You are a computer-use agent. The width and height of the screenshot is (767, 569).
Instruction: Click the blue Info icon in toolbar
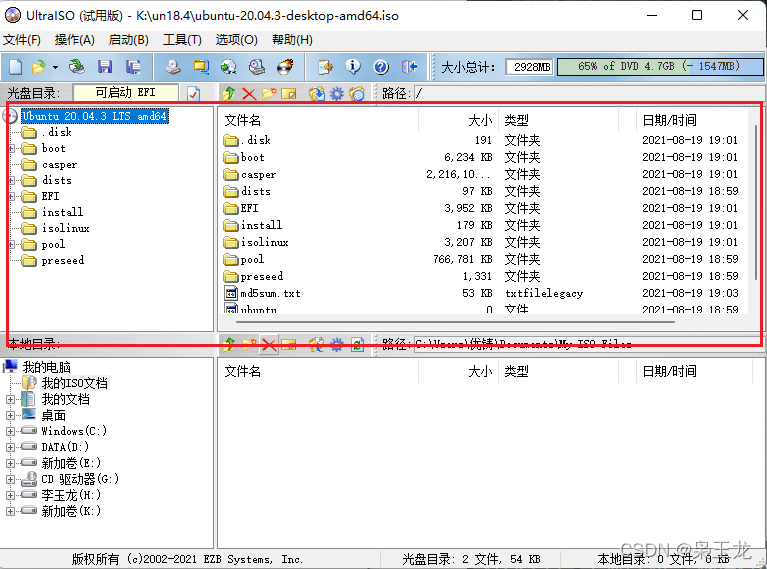[353, 67]
